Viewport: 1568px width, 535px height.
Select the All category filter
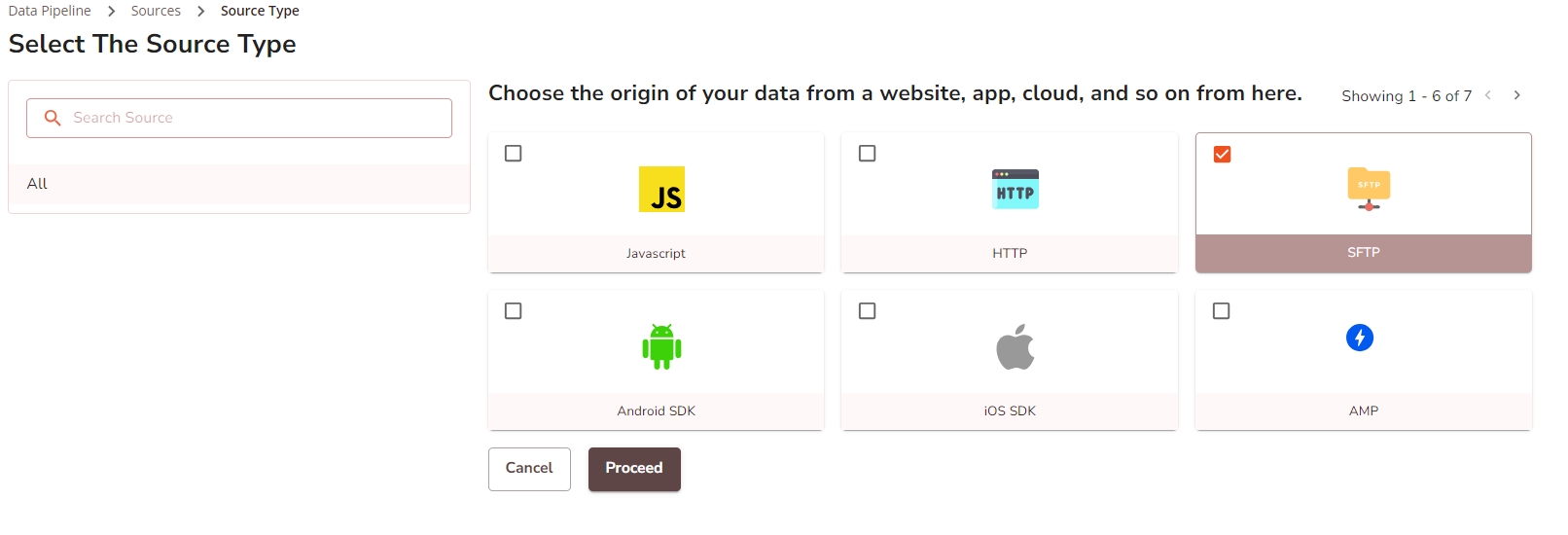(38, 184)
